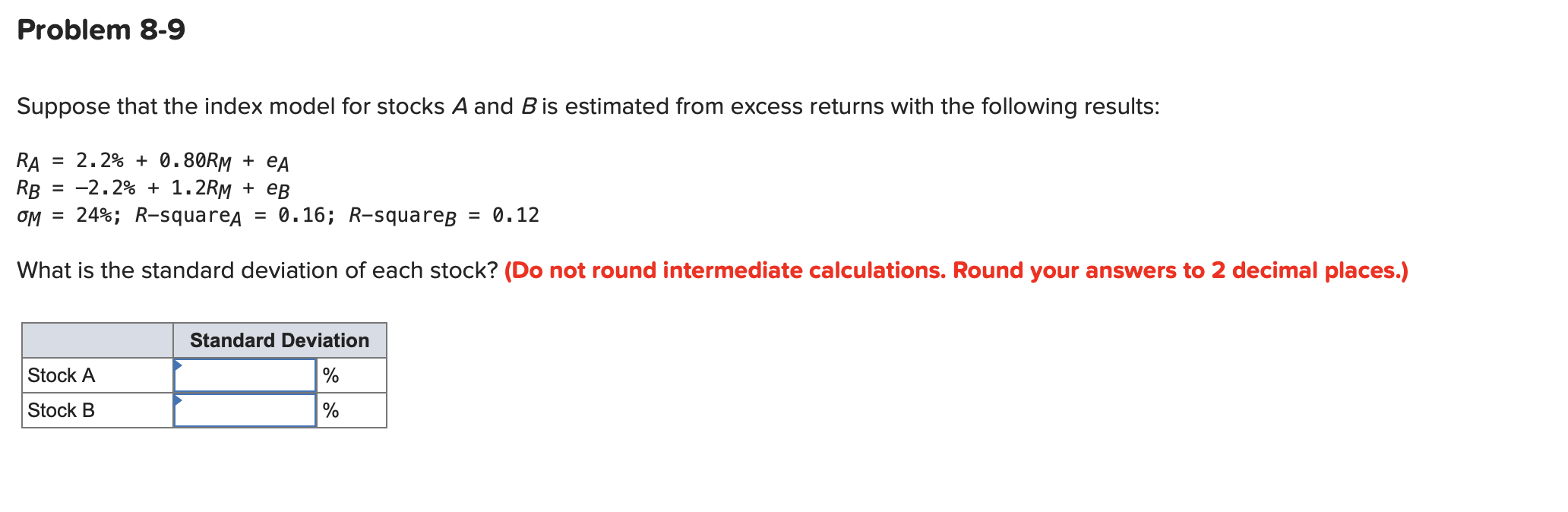Viewport: 1568px width, 512px height.
Task: Click the Problem 8-9 heading
Action: [x=101, y=30]
